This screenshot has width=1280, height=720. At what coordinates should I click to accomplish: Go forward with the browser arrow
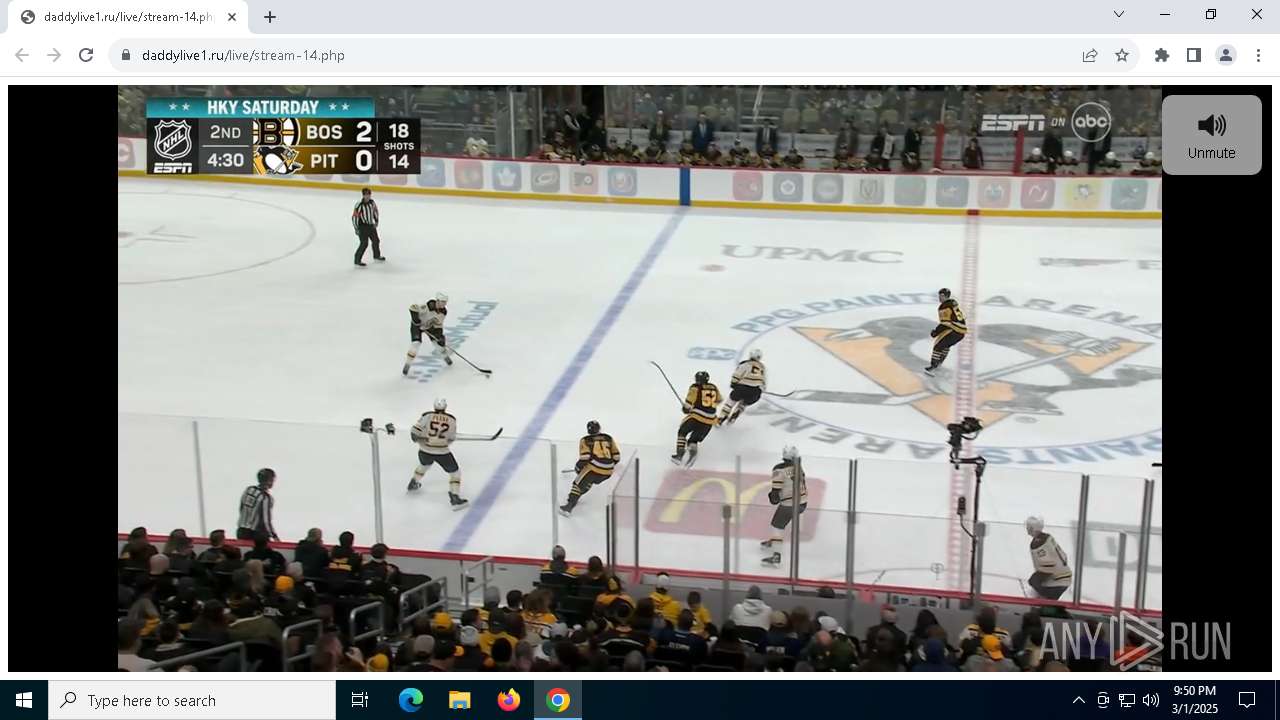coord(54,55)
